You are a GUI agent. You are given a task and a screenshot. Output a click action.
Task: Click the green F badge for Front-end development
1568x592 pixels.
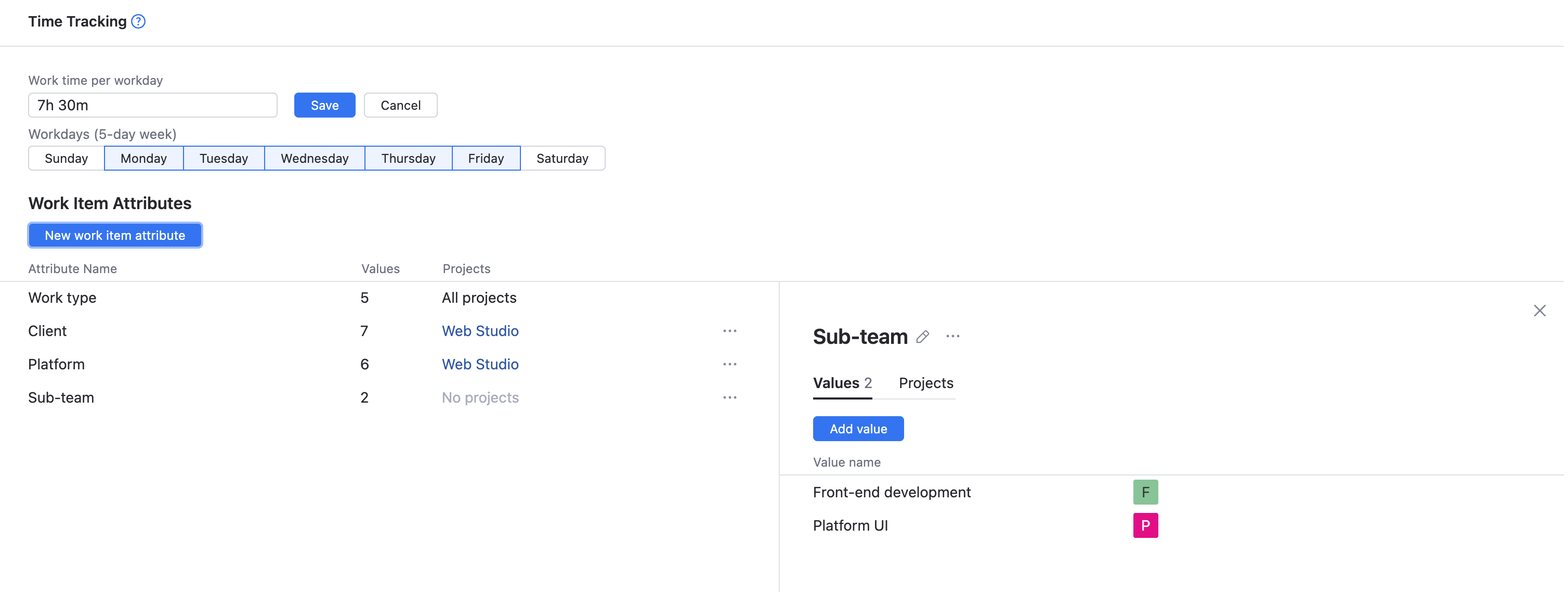[1145, 492]
